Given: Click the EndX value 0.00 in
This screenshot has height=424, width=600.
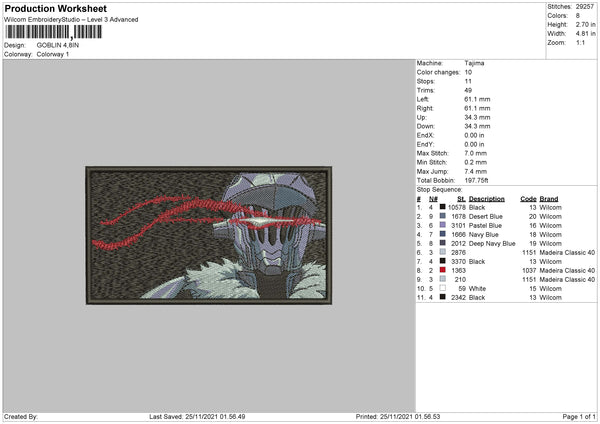Looking at the screenshot, I should point(474,135).
